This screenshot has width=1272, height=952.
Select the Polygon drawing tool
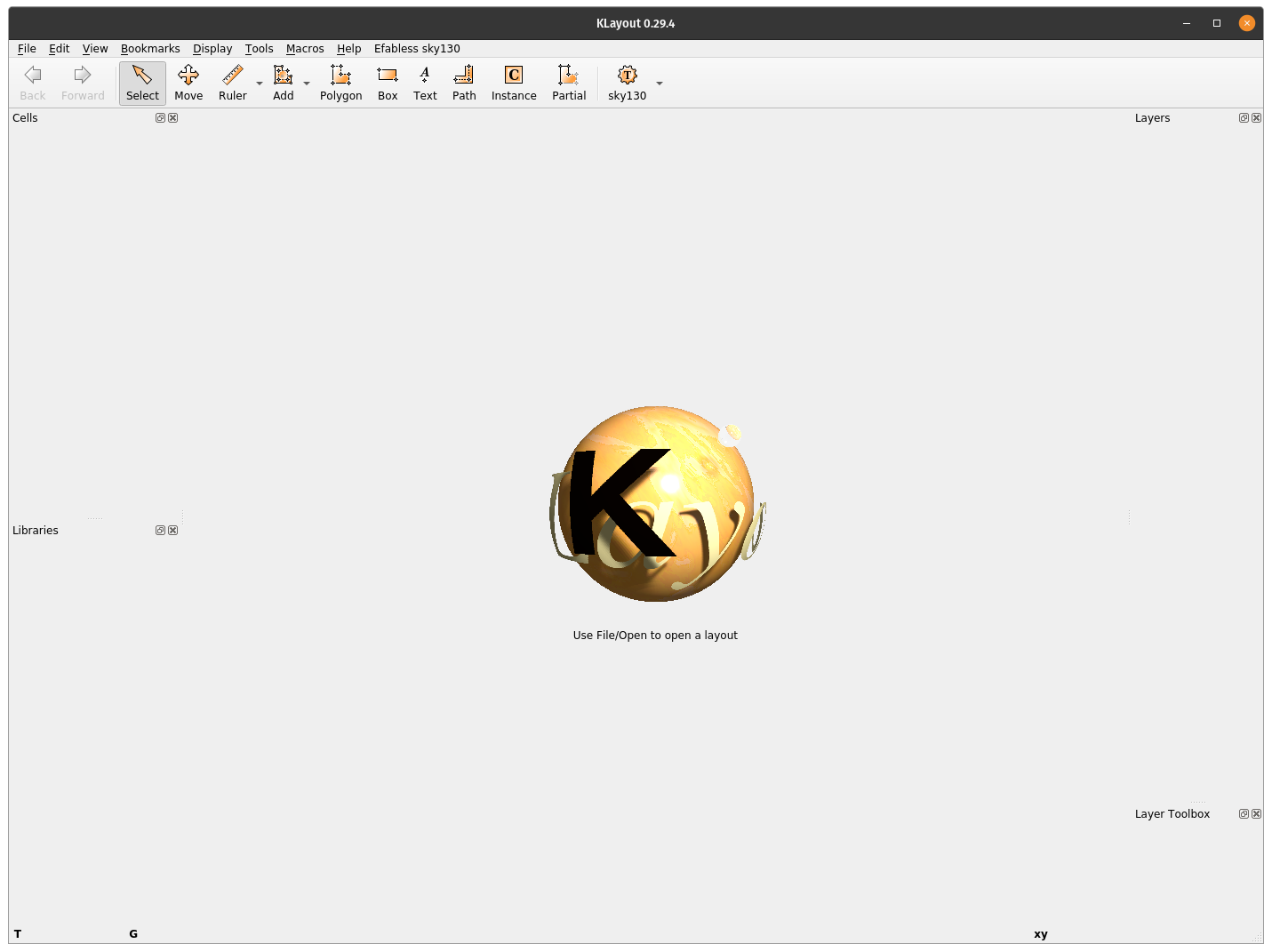pyautogui.click(x=341, y=84)
